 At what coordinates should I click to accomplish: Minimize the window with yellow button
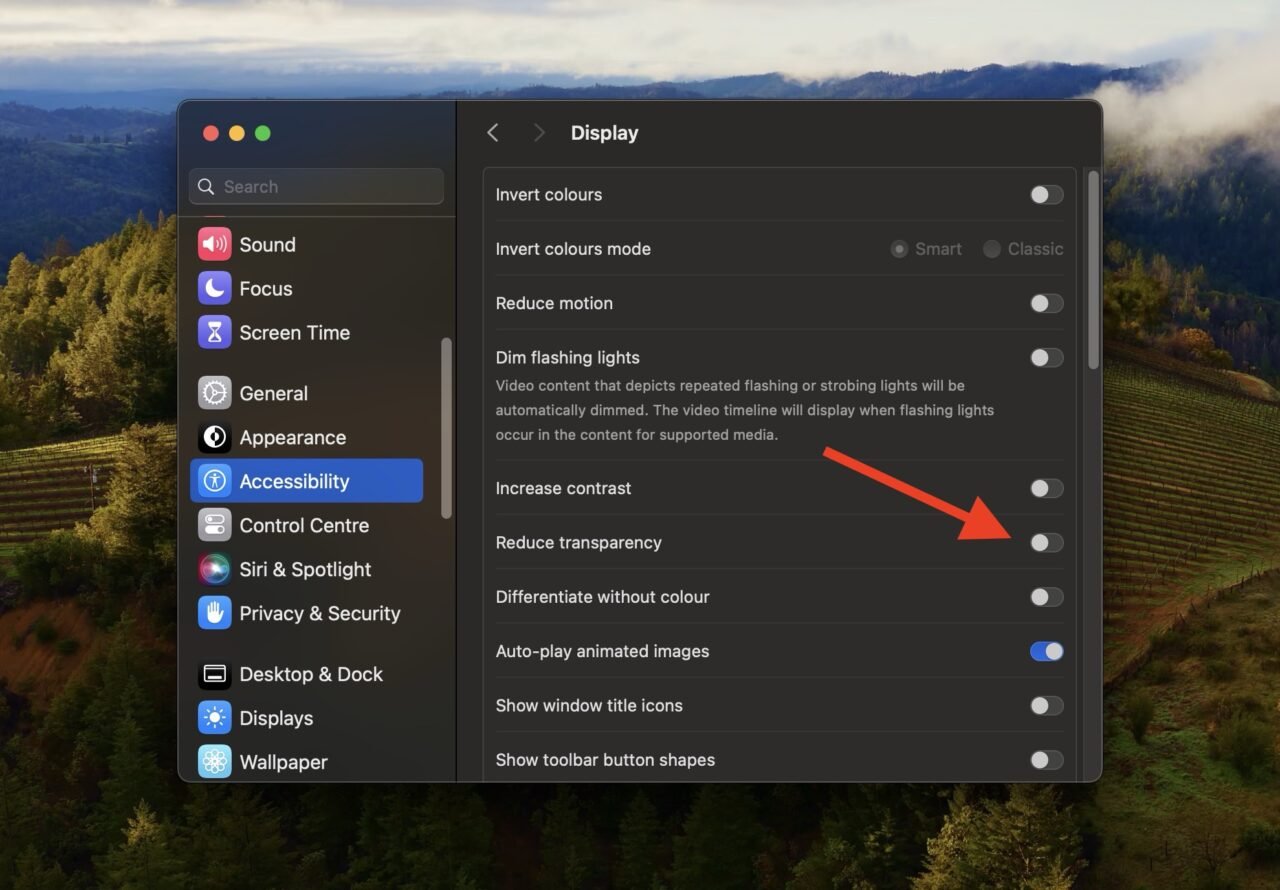237,133
